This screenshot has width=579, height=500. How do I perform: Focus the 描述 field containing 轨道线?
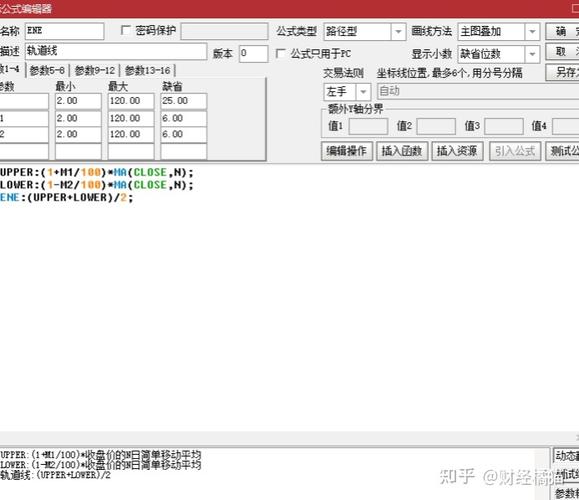tap(116, 51)
